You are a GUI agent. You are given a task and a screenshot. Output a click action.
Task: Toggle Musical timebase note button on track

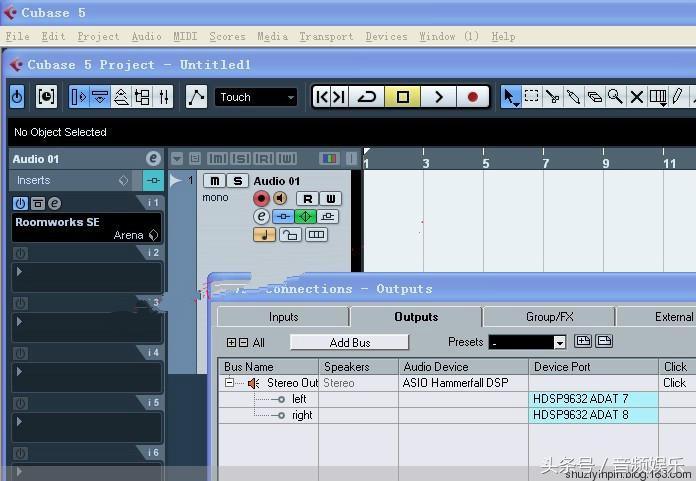pos(265,235)
